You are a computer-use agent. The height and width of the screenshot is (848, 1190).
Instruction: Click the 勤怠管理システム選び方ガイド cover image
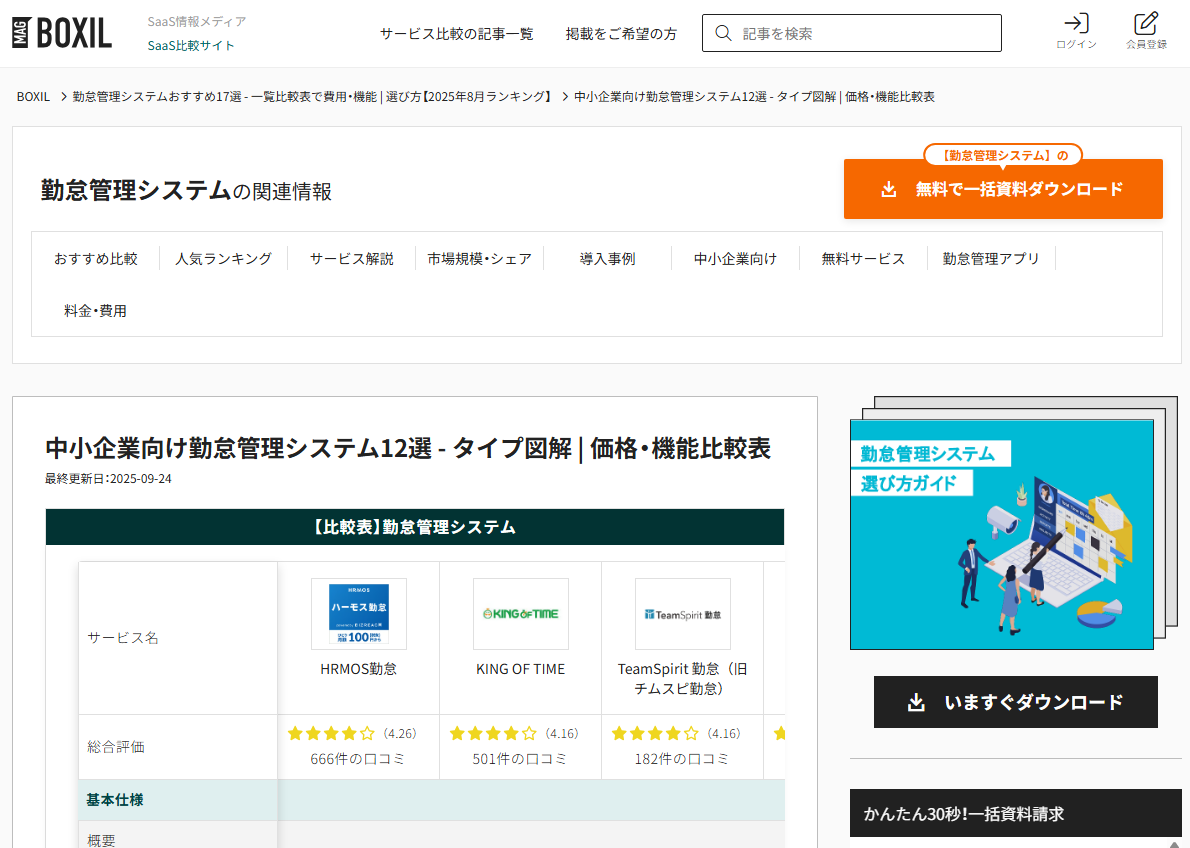(1001, 534)
